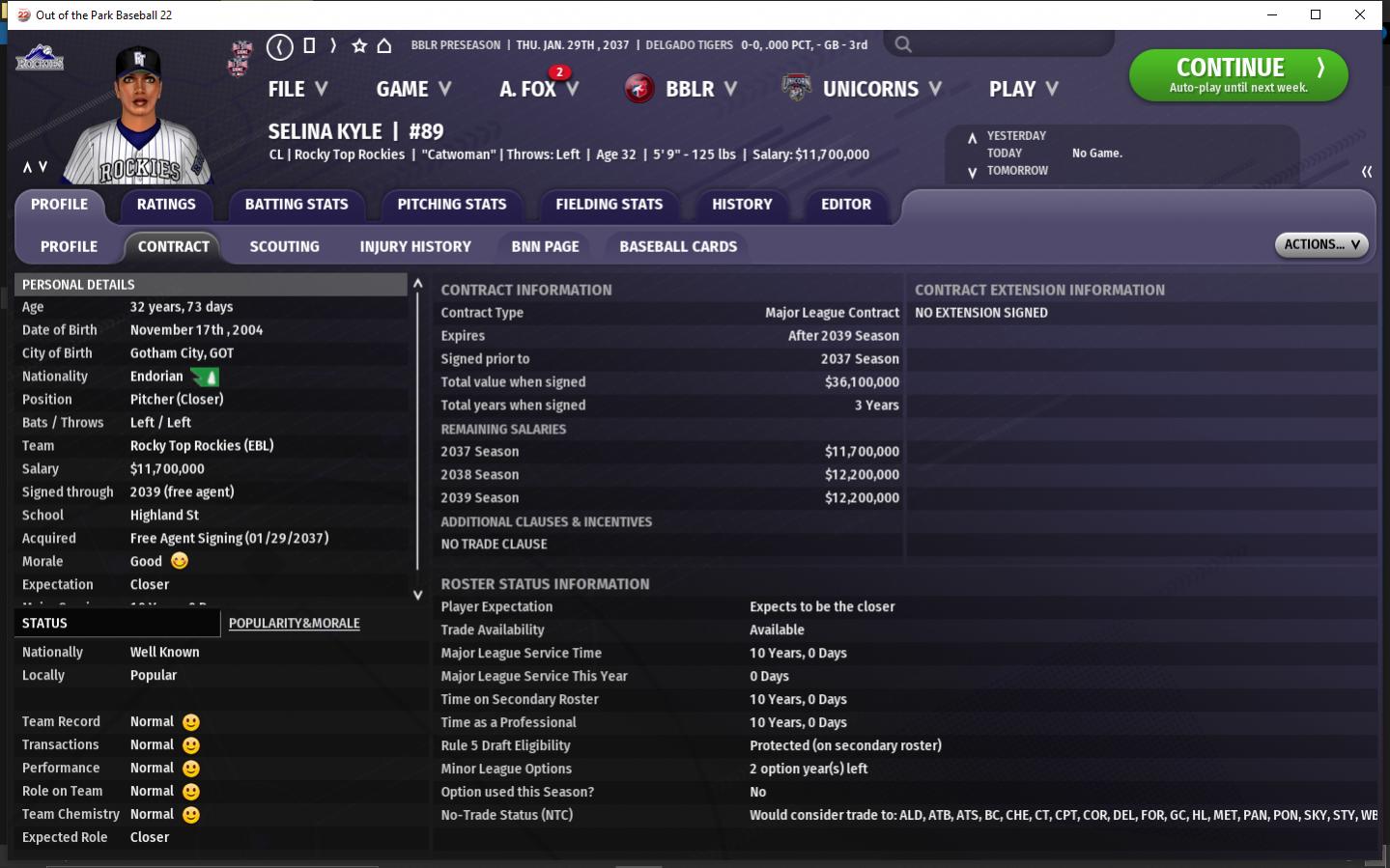Screen dimensions: 1390x868
Task: Open the PLAY dropdown menu
Action: tap(1024, 89)
